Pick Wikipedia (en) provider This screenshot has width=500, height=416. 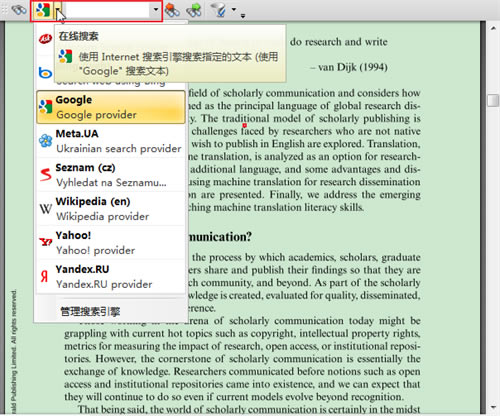(x=111, y=209)
